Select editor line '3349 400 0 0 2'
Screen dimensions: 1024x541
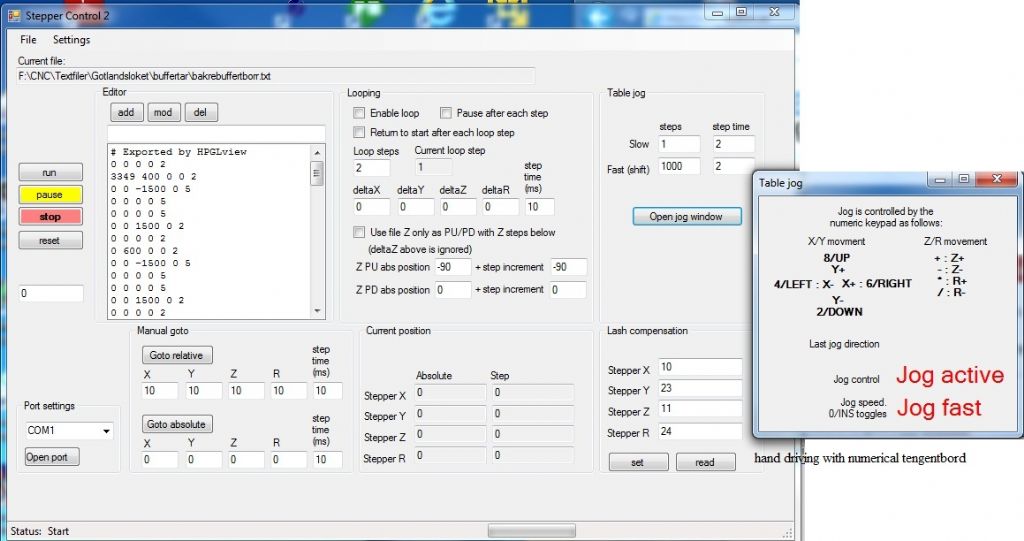[x=153, y=176]
